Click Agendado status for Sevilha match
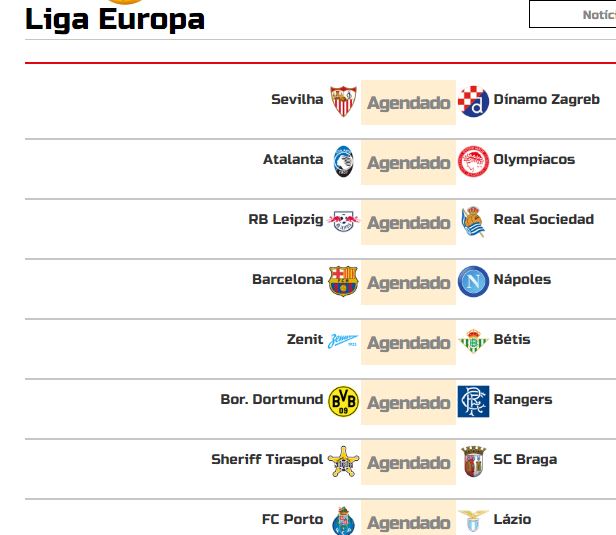 pyautogui.click(x=409, y=102)
